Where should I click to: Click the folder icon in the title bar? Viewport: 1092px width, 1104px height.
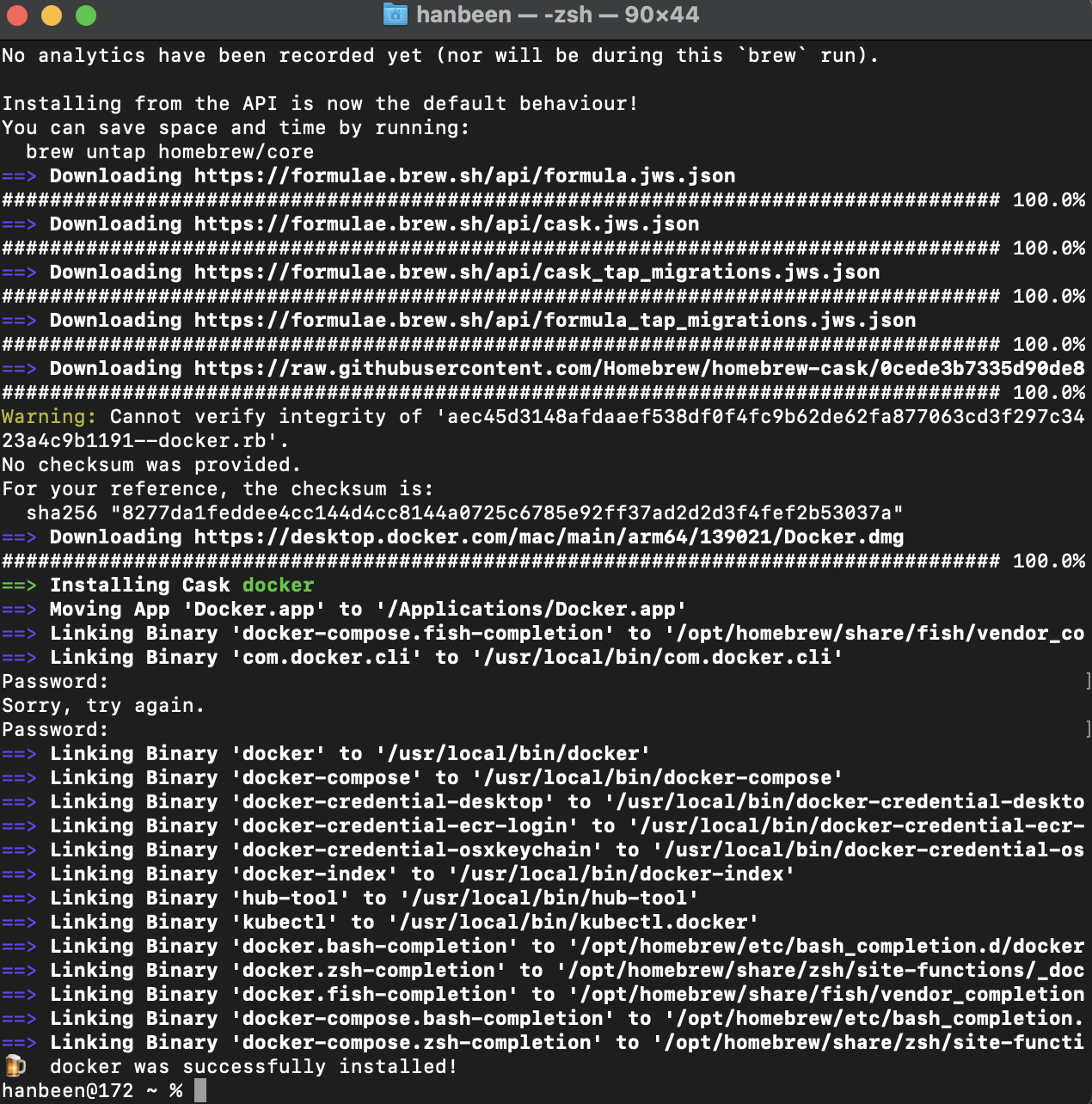[395, 15]
